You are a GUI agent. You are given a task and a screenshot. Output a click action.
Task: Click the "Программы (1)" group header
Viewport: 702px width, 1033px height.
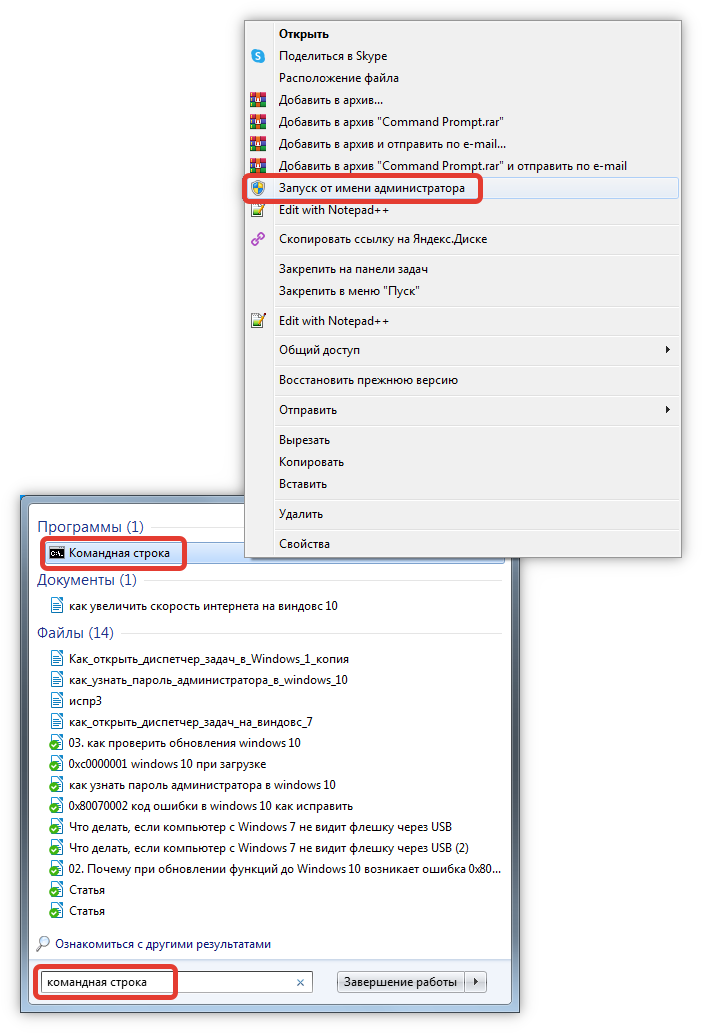coord(90,527)
